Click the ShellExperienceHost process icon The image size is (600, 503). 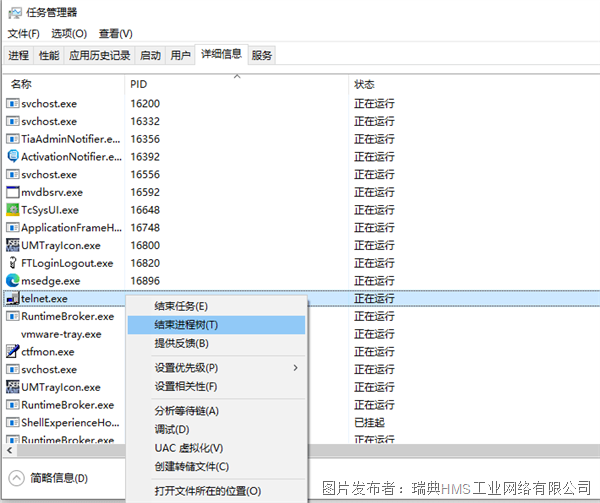(13, 422)
